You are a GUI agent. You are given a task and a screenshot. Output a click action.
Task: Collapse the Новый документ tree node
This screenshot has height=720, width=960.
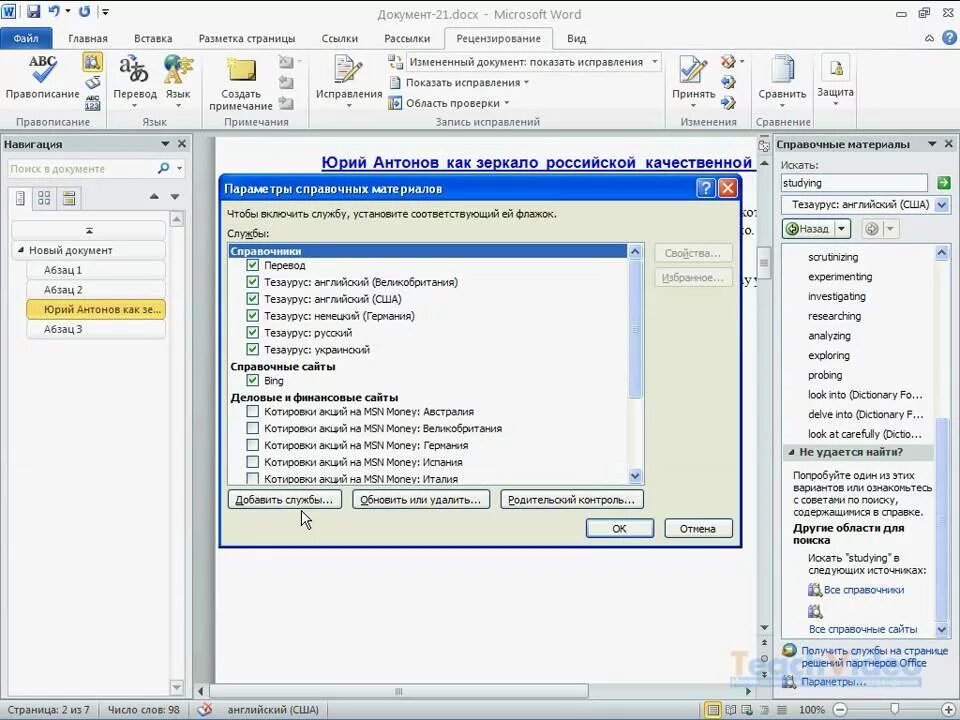point(20,250)
